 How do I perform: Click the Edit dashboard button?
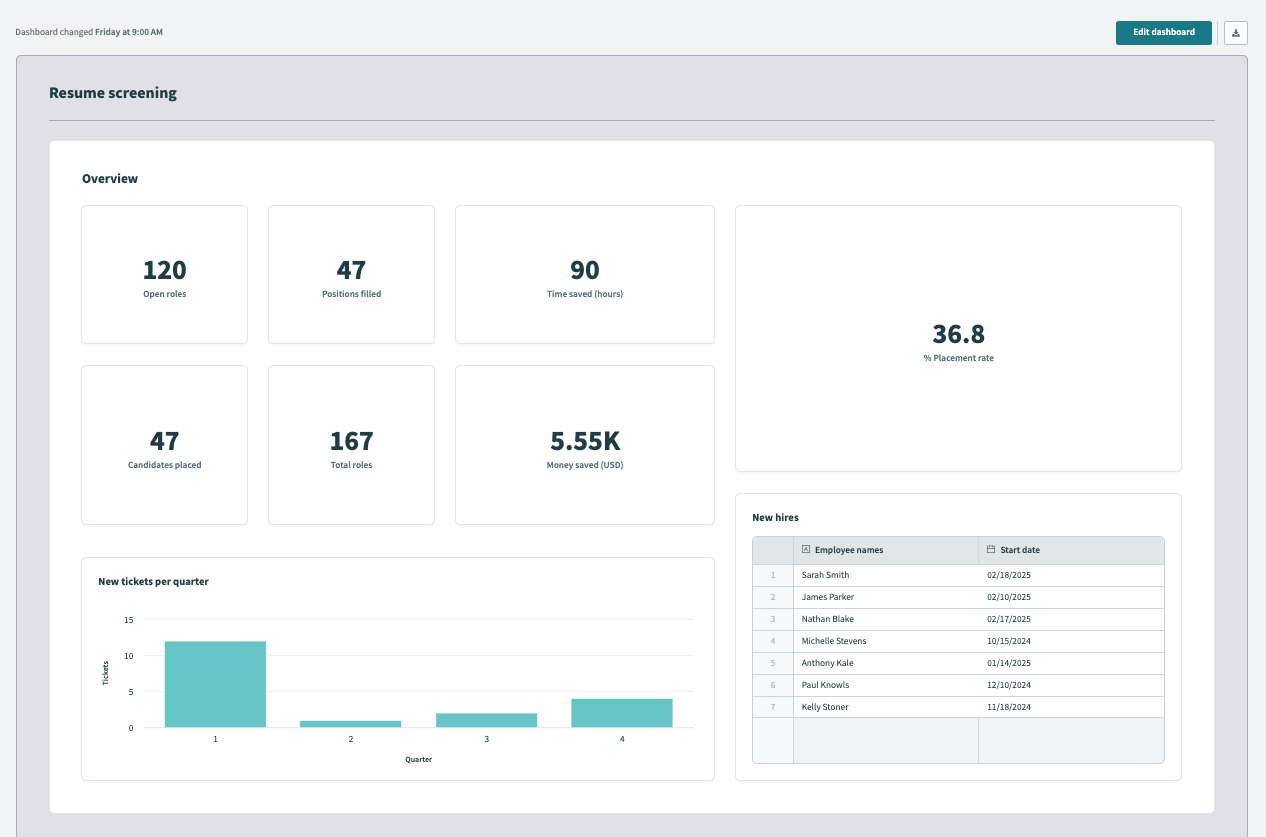point(1163,33)
